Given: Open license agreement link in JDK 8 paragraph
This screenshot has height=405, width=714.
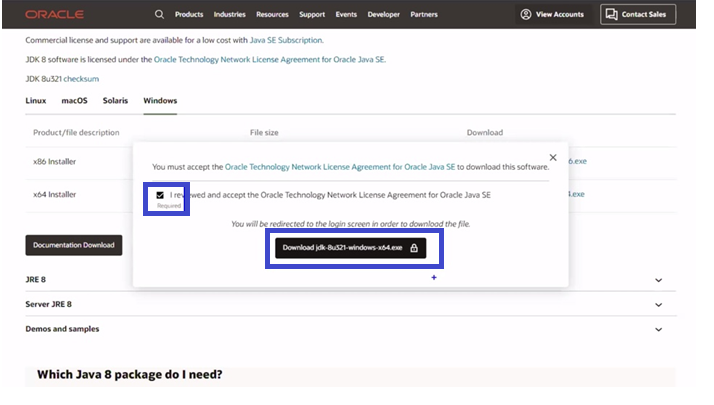Looking at the screenshot, I should [x=269, y=60].
